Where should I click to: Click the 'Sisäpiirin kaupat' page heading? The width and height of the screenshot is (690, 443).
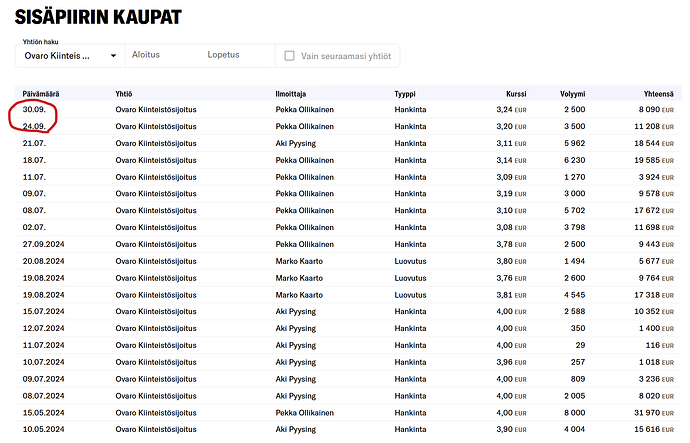(98, 17)
